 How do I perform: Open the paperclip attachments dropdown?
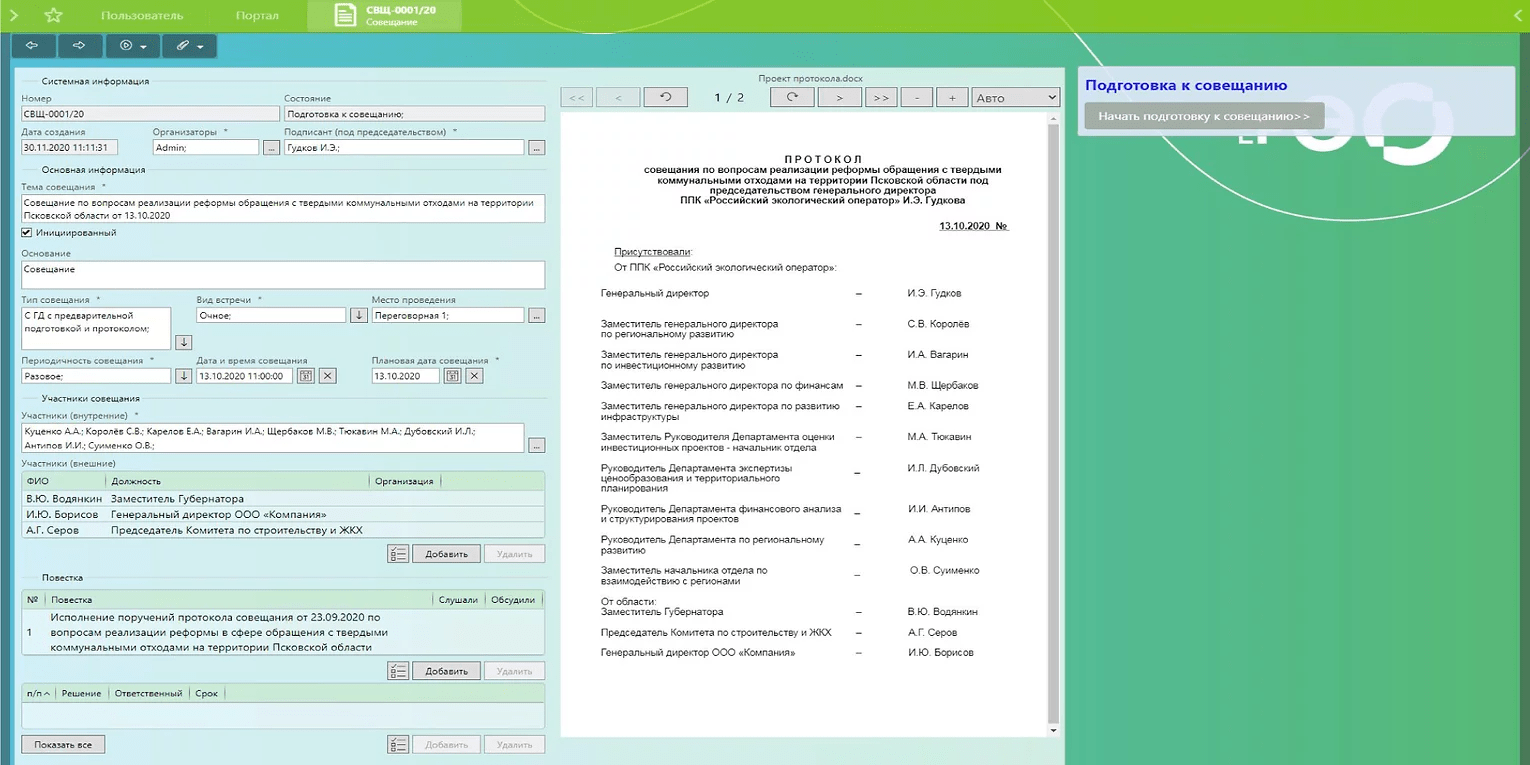[x=190, y=45]
